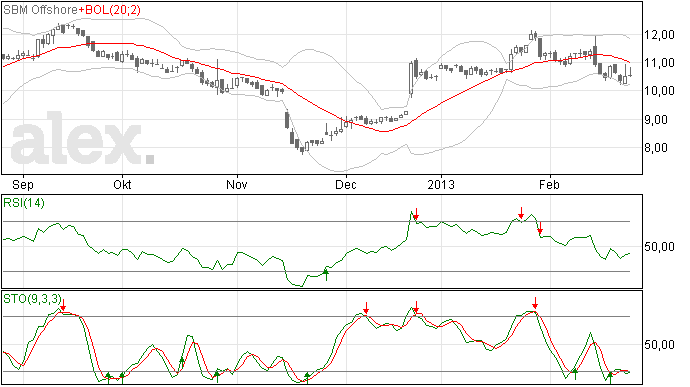
Task: Click the RSI panel '50,00' axis value
Action: pos(659,247)
